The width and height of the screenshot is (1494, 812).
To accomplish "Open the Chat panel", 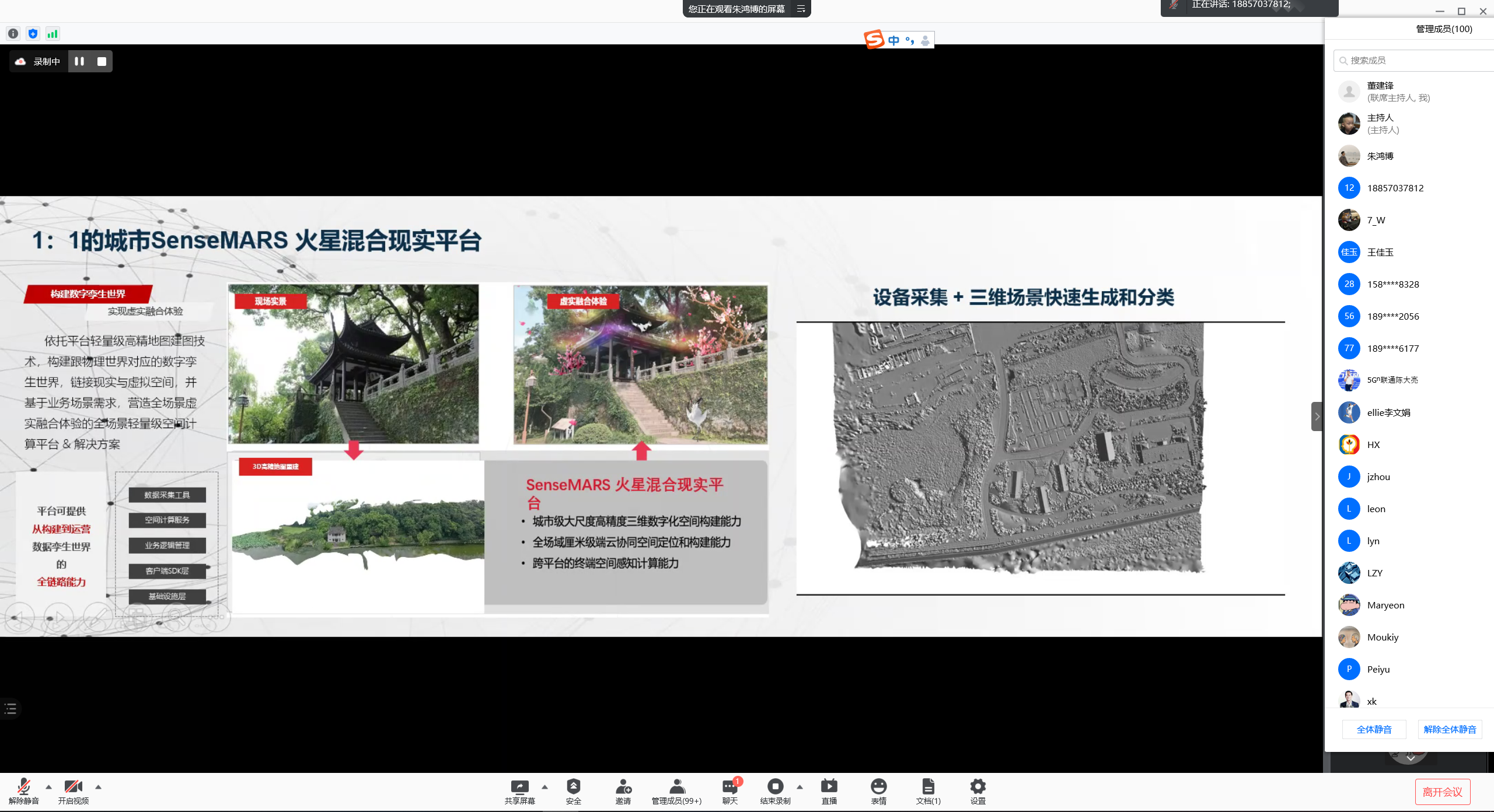I will [730, 791].
